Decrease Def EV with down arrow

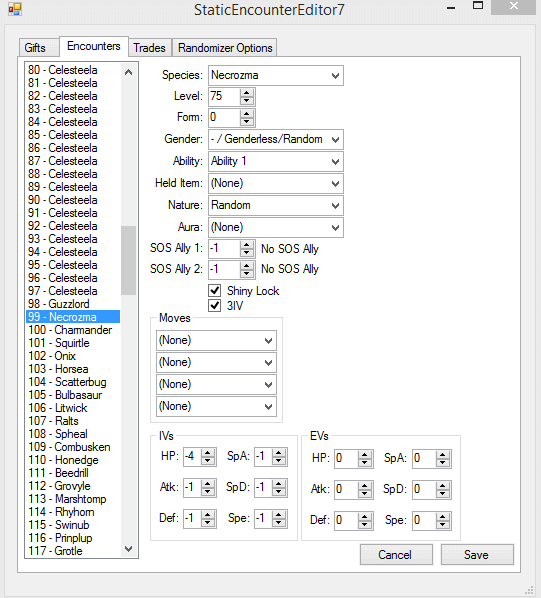point(364,525)
